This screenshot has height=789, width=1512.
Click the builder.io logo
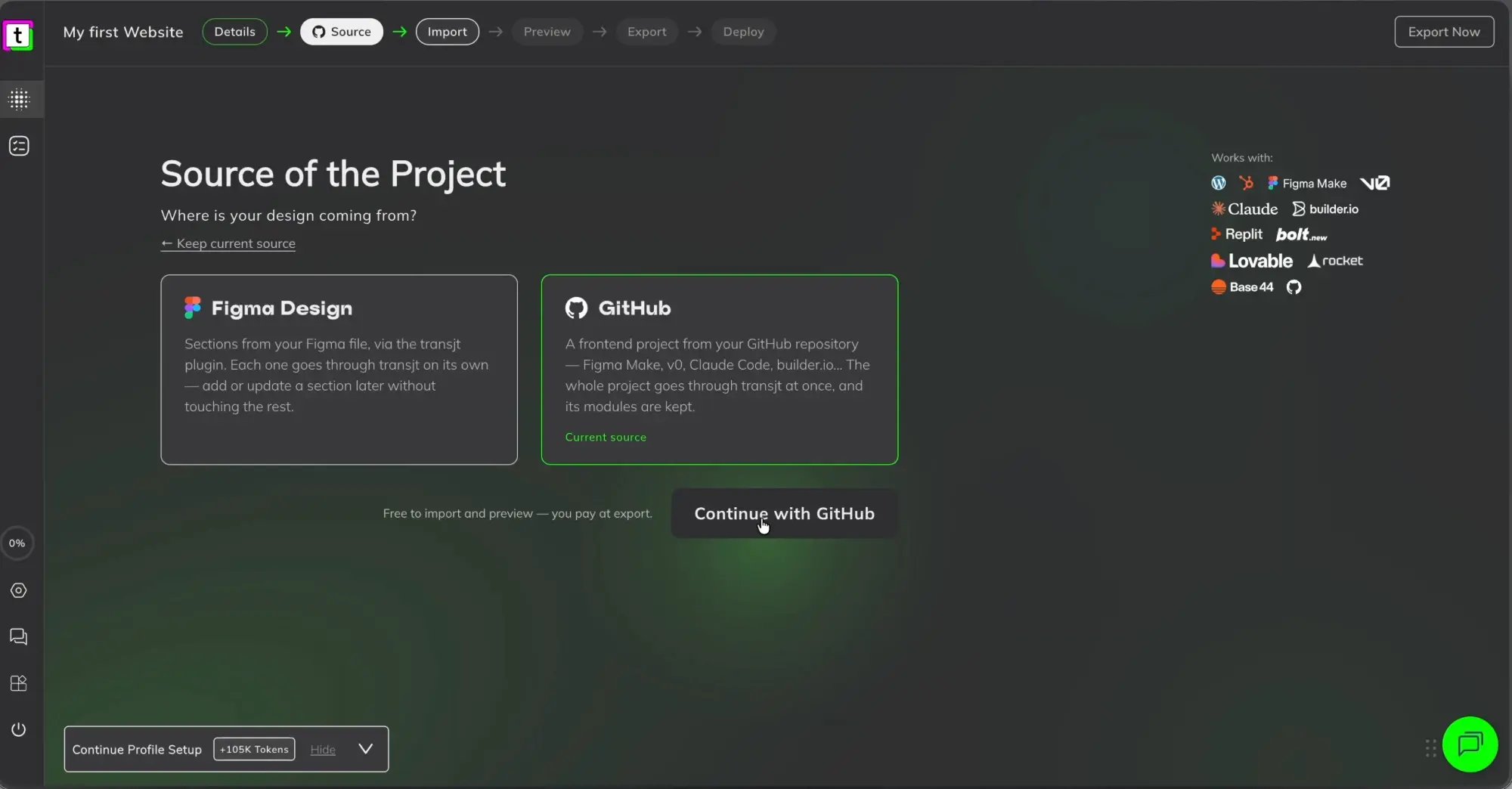pos(1325,209)
